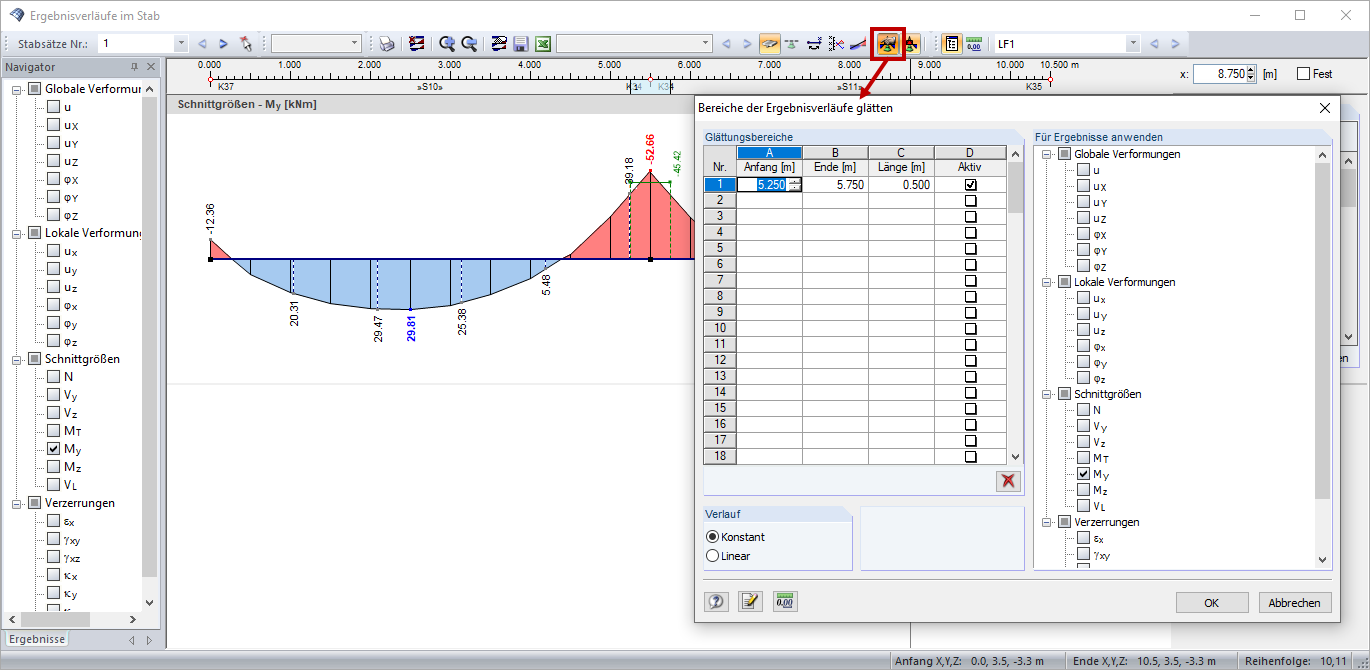
Task: Go to next load case arrow
Action: pyautogui.click(x=1174, y=44)
